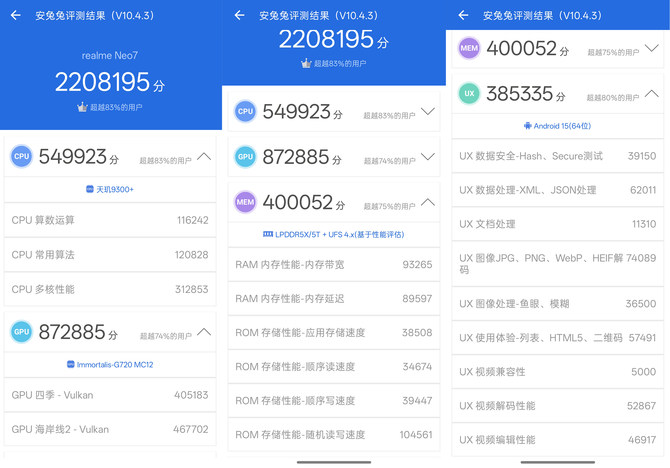
Task: Tap the home indicator bar in middle screenshot
Action: click(x=334, y=462)
